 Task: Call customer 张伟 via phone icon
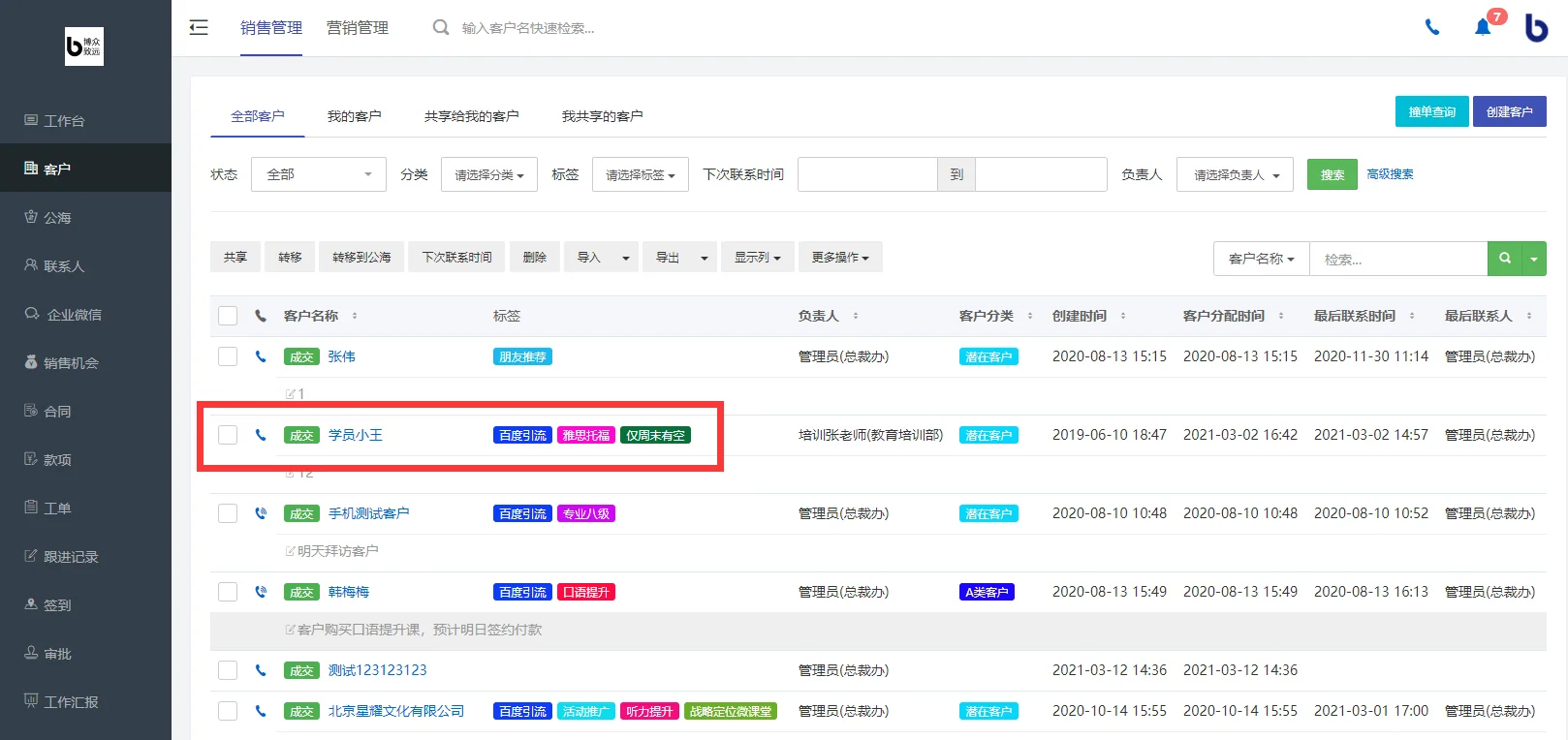click(261, 356)
